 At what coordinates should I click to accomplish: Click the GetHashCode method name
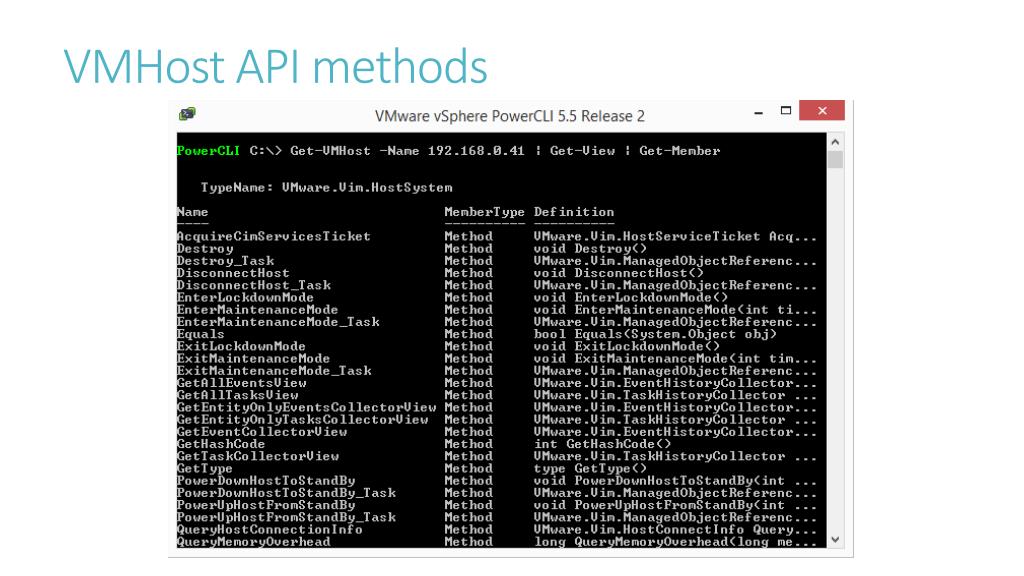(221, 444)
